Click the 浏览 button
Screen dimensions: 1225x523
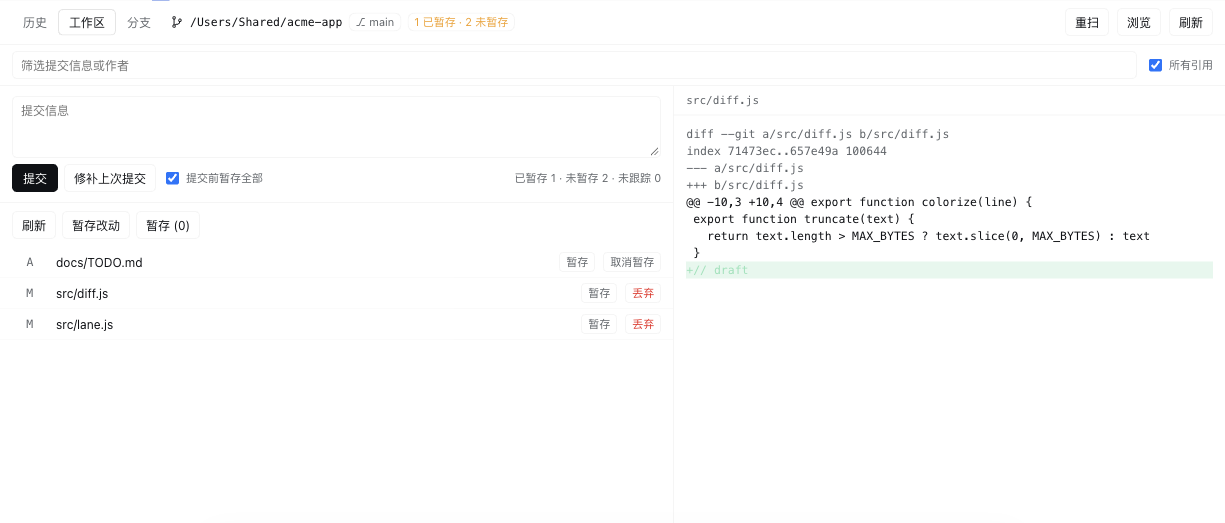click(1139, 22)
